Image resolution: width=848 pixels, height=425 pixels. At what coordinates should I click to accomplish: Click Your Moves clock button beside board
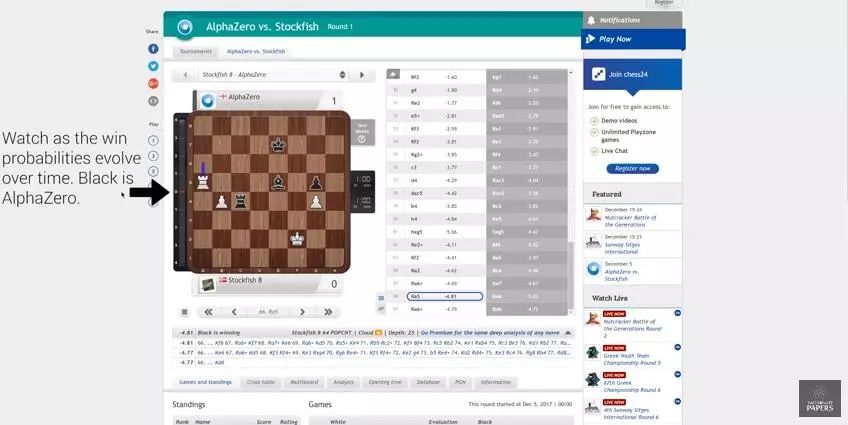point(362,133)
